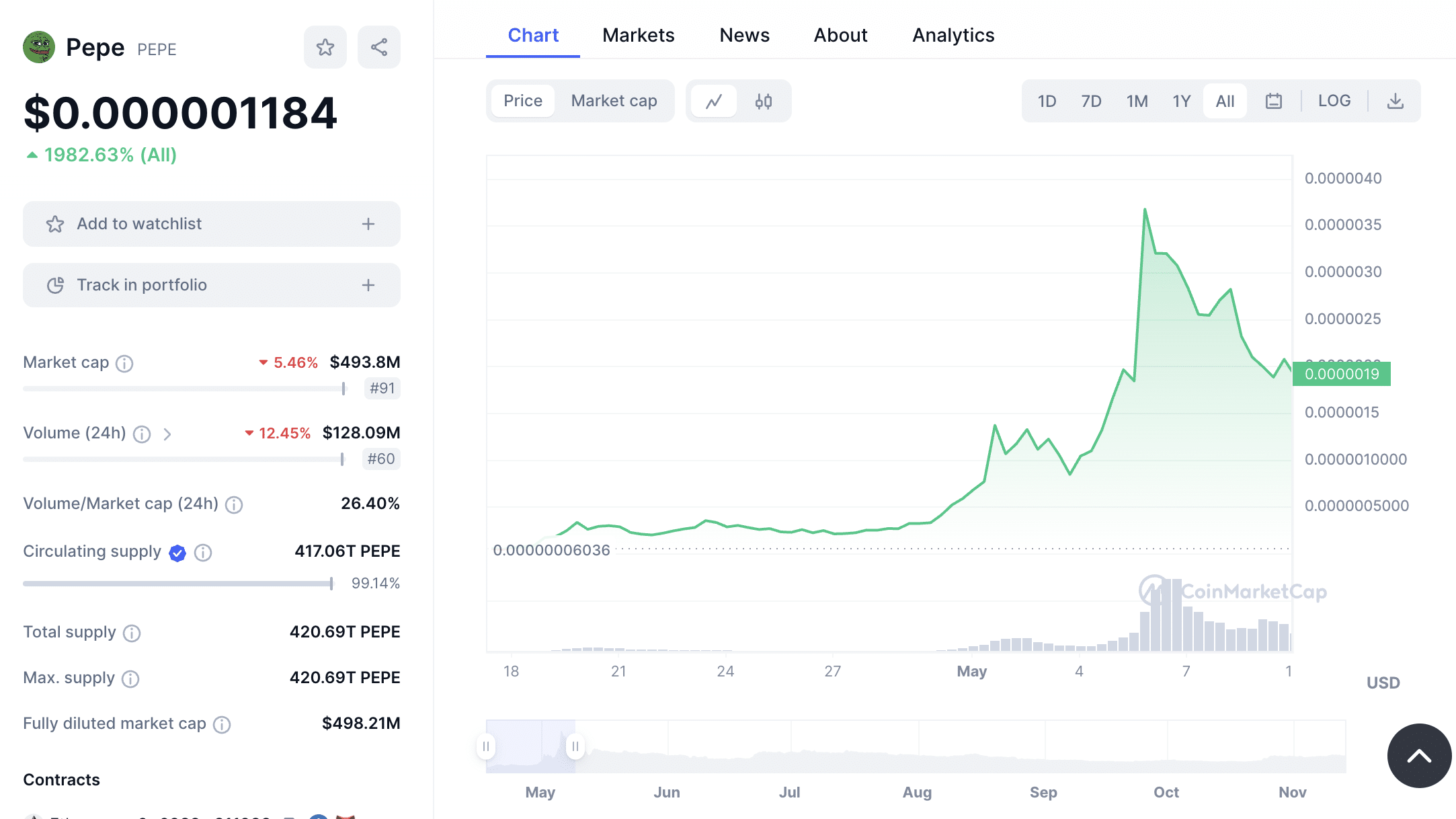Open the About tab

pos(840,35)
